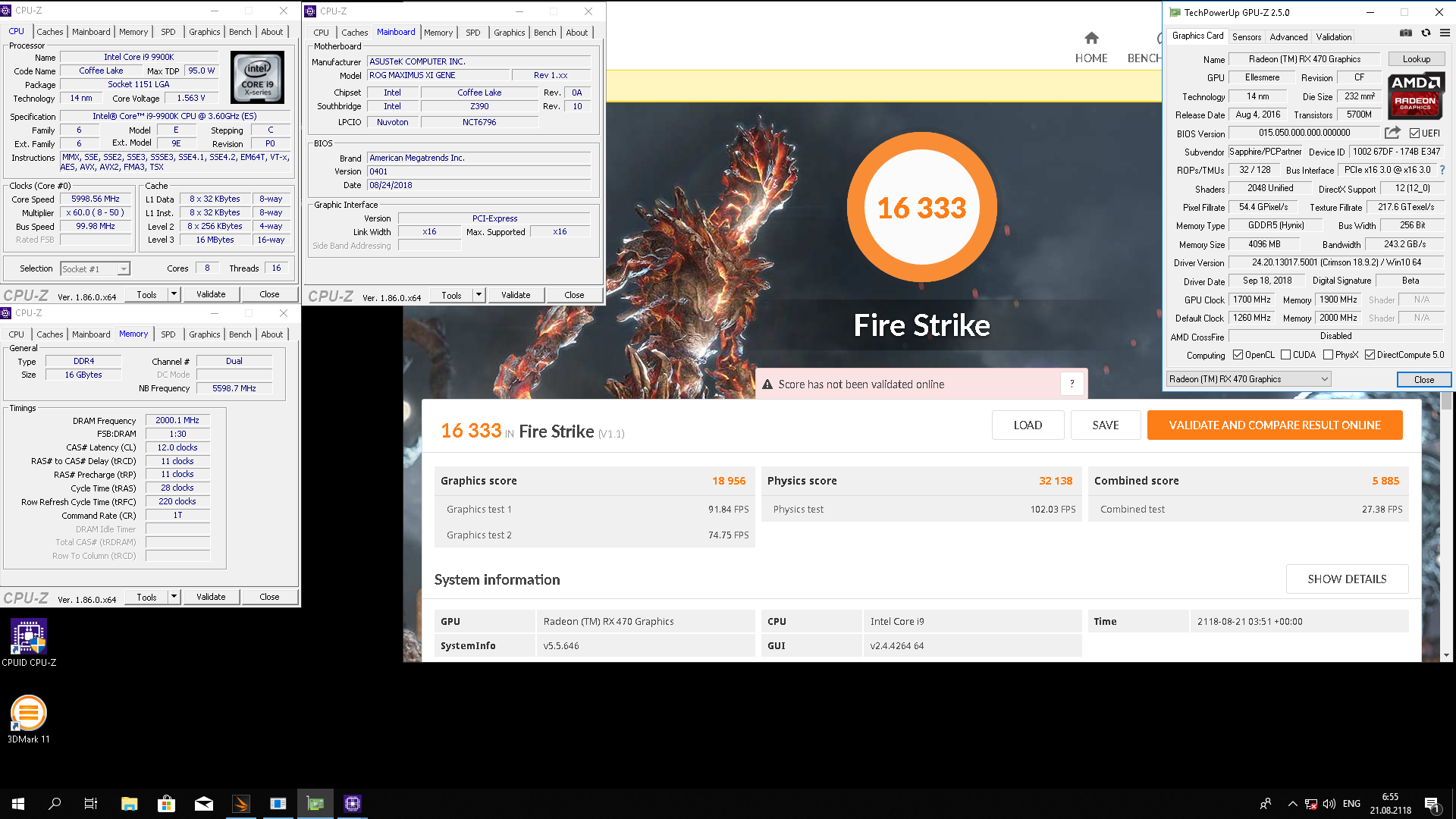
Task: Click the 16 333 score circle
Action: pyautogui.click(x=922, y=207)
